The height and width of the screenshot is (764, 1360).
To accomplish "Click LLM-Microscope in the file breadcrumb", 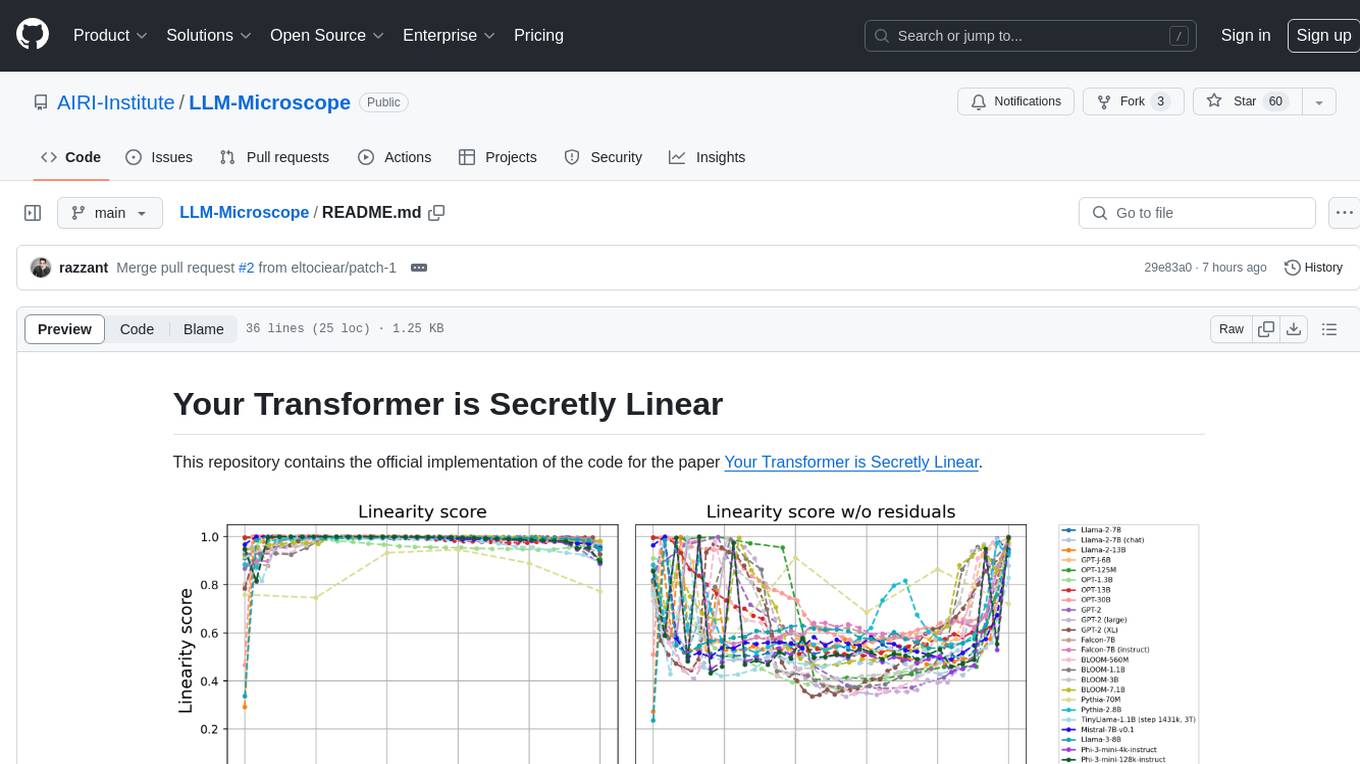I will [x=244, y=213].
